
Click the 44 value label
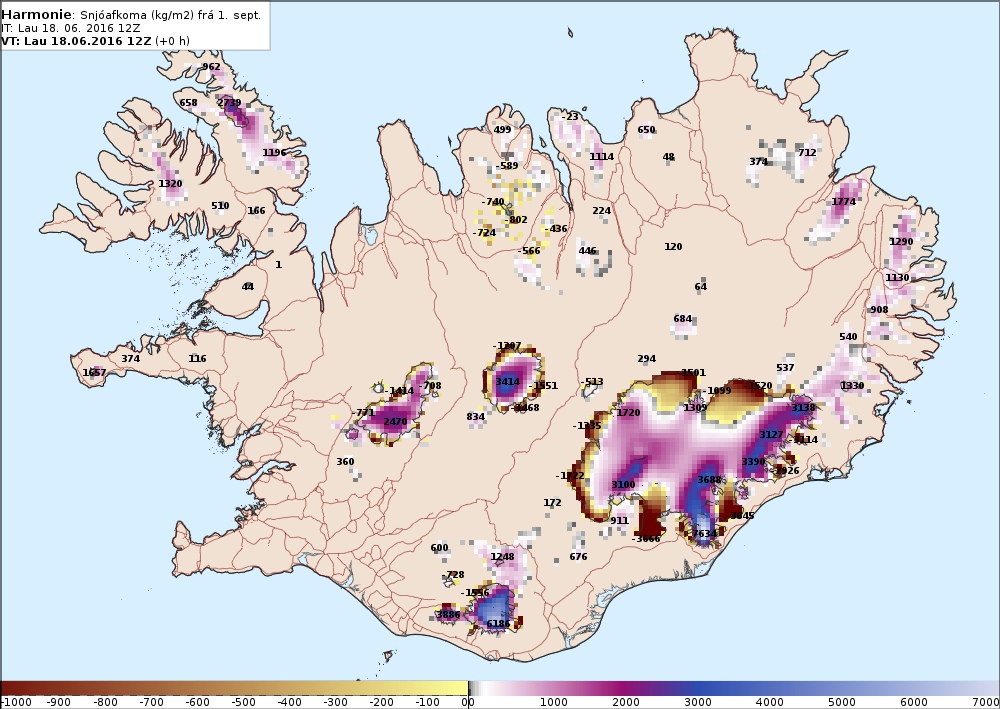[x=247, y=286]
